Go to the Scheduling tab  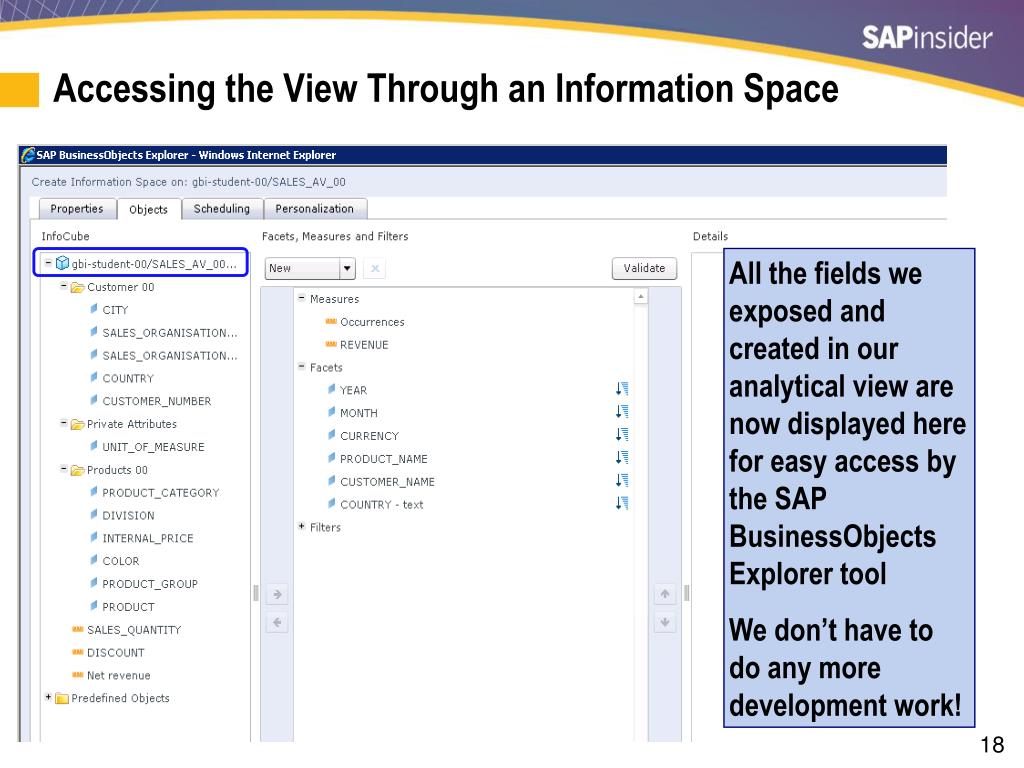[221, 209]
